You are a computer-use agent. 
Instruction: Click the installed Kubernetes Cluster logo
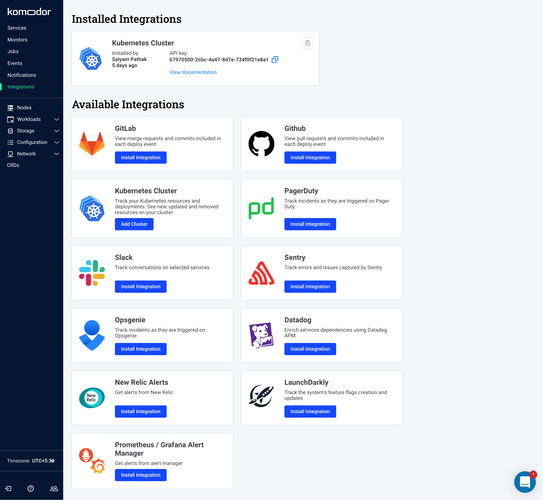[90, 59]
